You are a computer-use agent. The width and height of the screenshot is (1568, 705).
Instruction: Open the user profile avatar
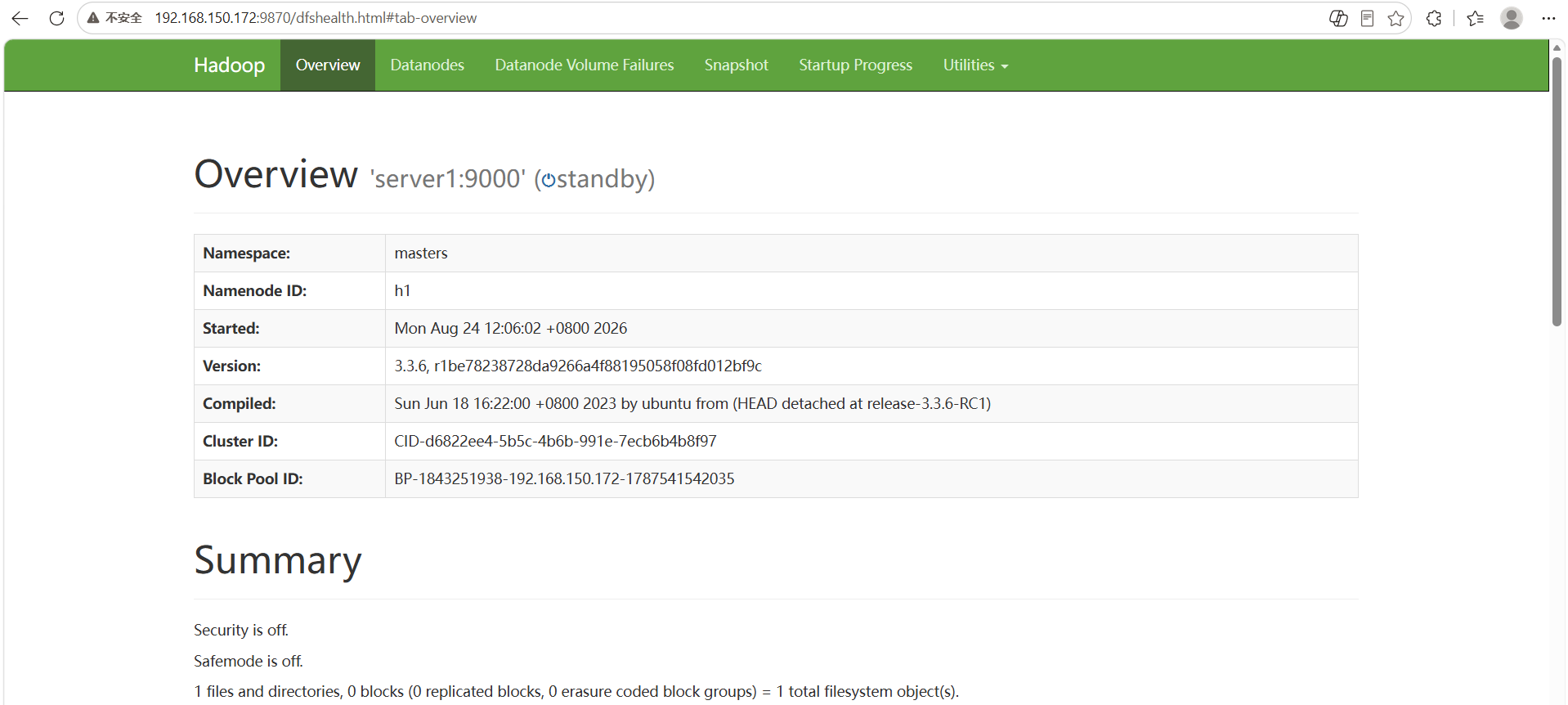pyautogui.click(x=1512, y=18)
